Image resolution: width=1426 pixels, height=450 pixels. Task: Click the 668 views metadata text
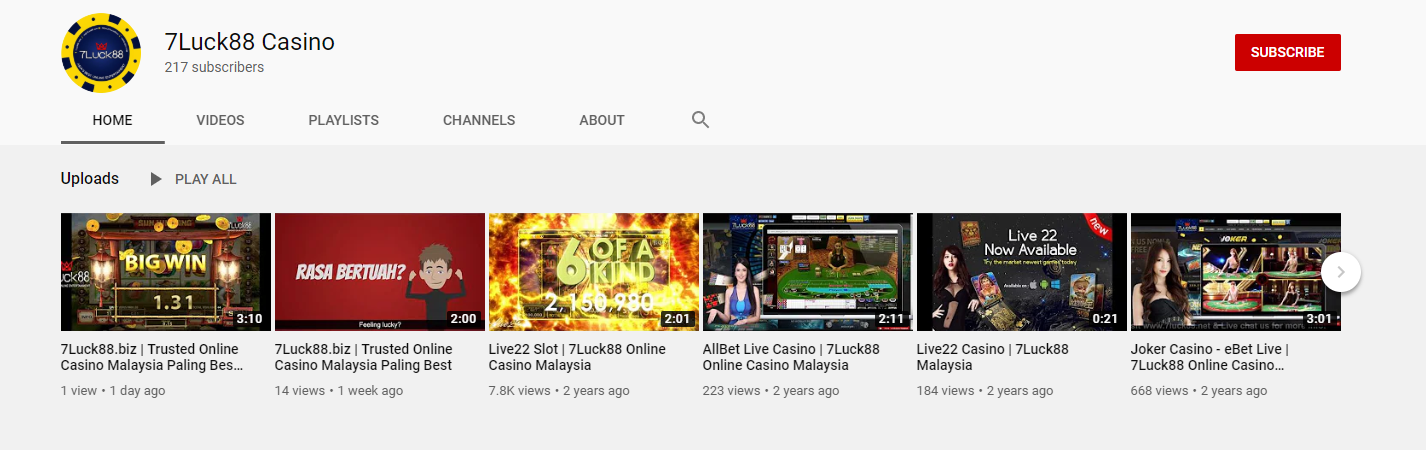click(1199, 391)
